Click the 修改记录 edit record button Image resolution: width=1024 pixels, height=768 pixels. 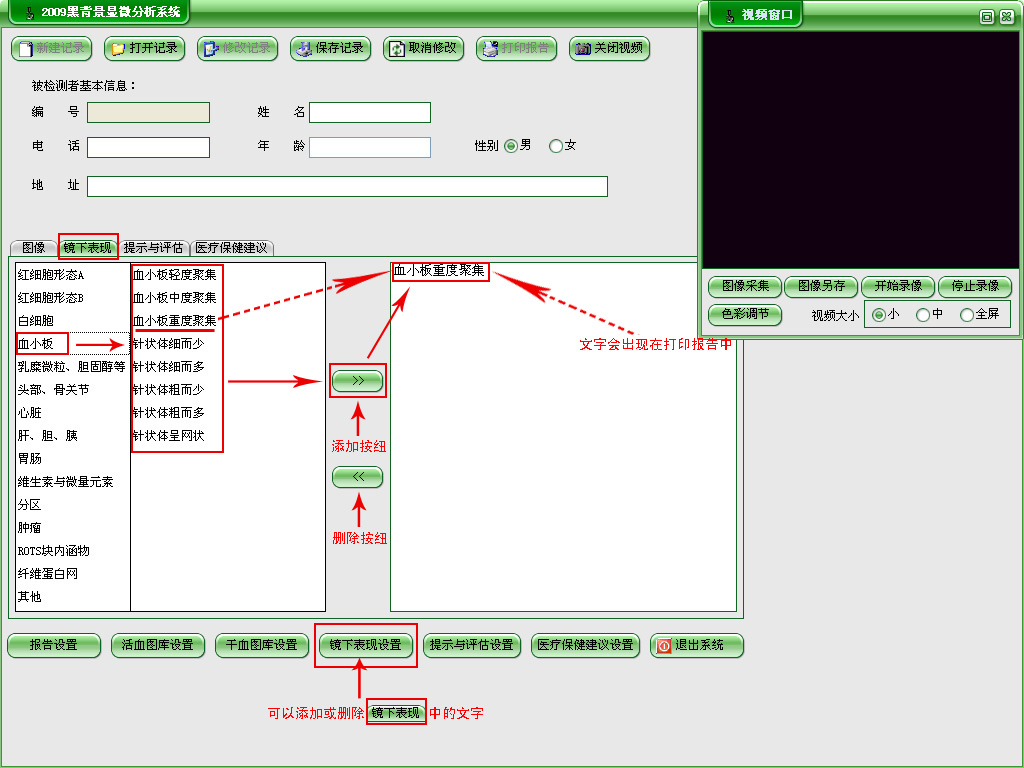(236, 48)
